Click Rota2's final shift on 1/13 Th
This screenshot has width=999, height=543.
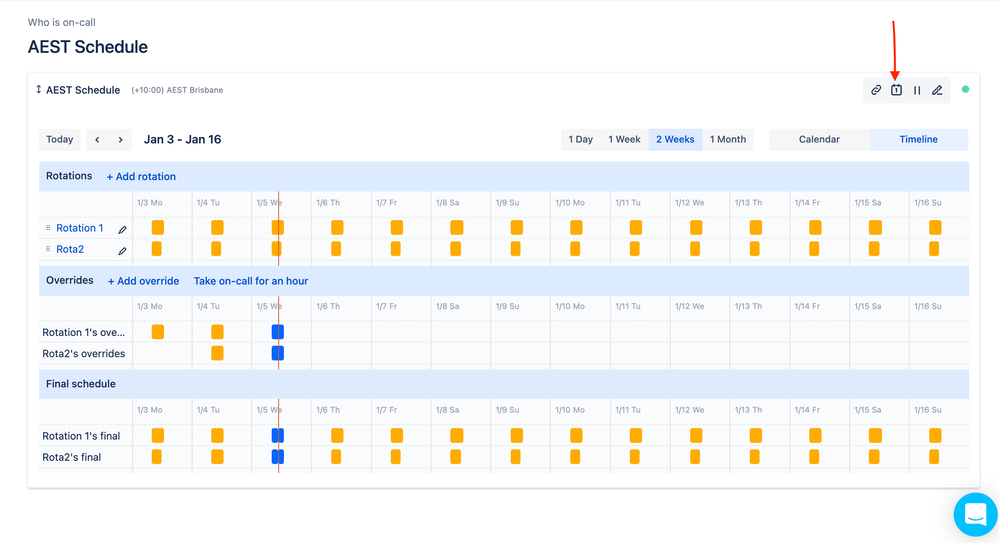[754, 456]
